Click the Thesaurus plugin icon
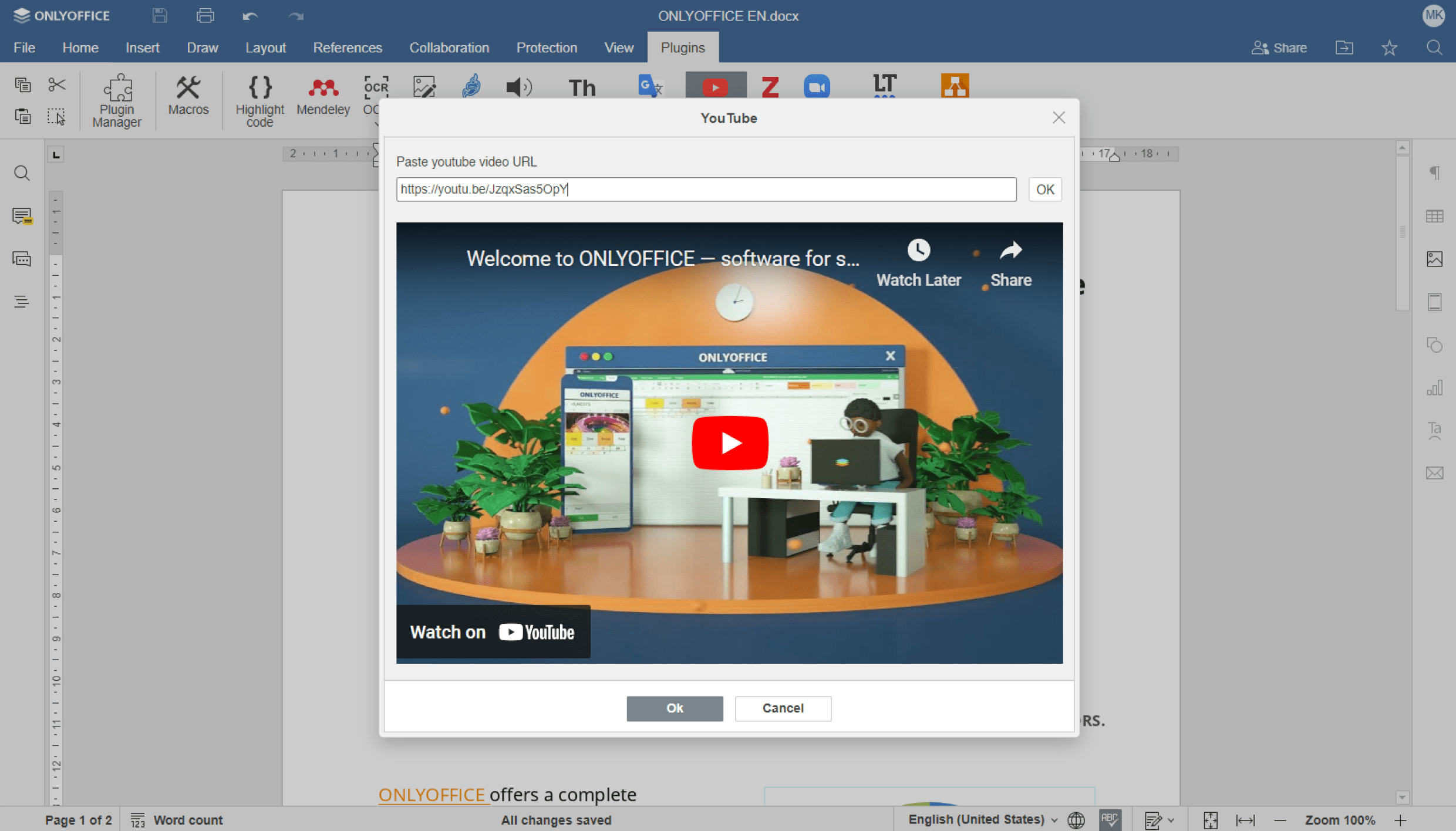This screenshot has height=831, width=1456. (x=582, y=87)
